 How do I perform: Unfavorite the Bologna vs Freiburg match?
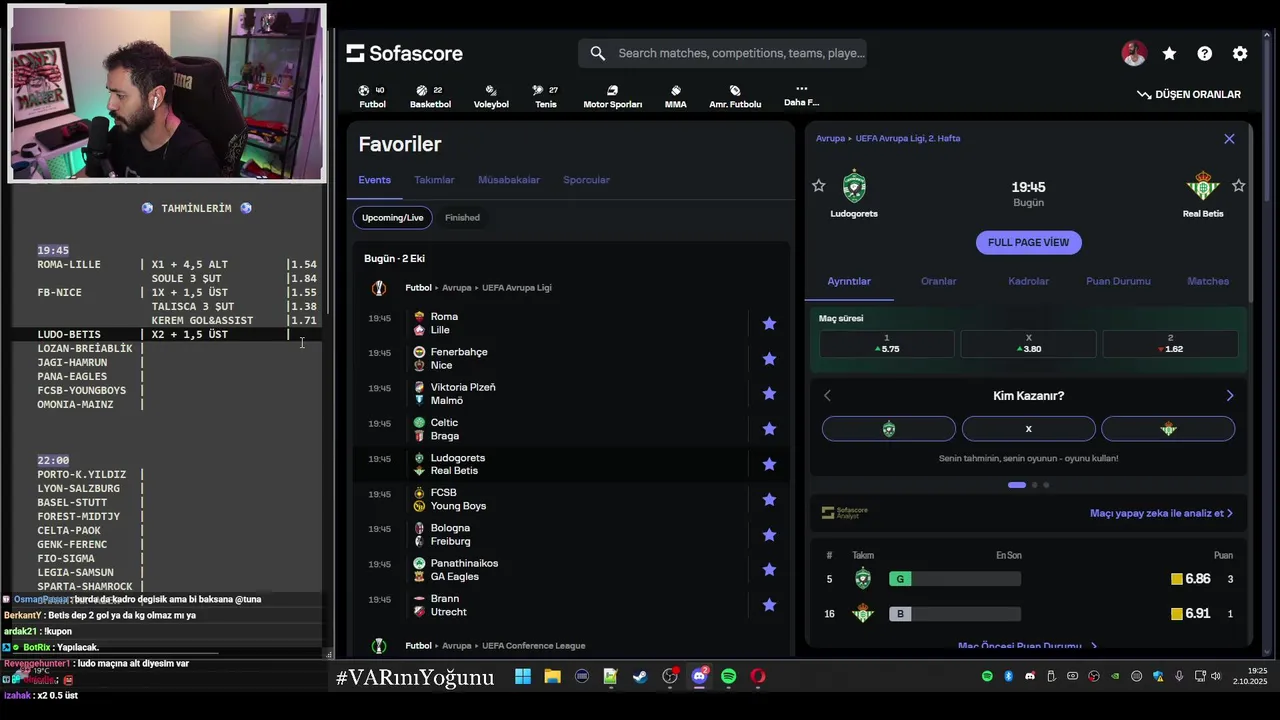769,534
